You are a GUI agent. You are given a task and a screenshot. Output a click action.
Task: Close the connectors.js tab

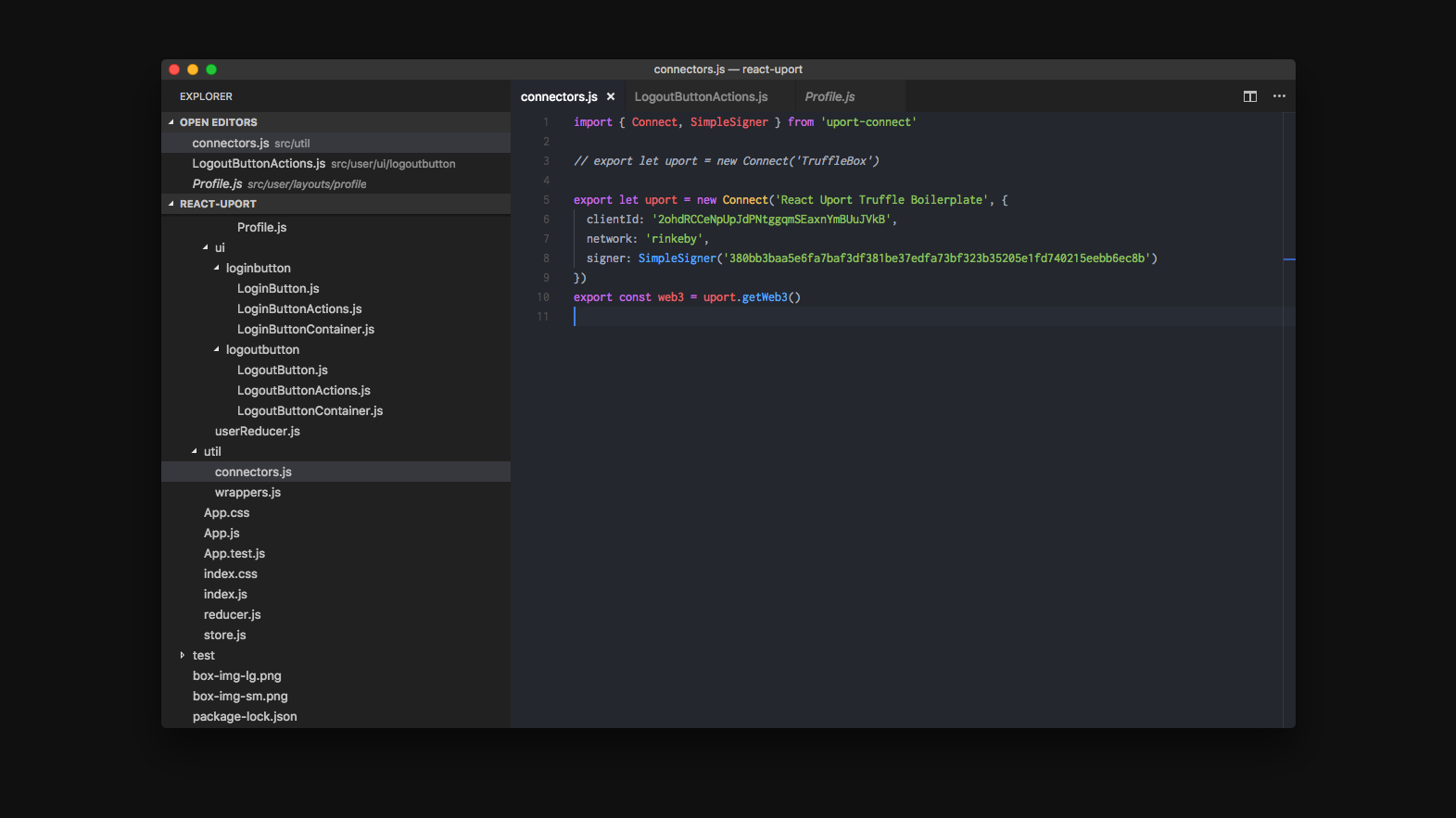(611, 96)
